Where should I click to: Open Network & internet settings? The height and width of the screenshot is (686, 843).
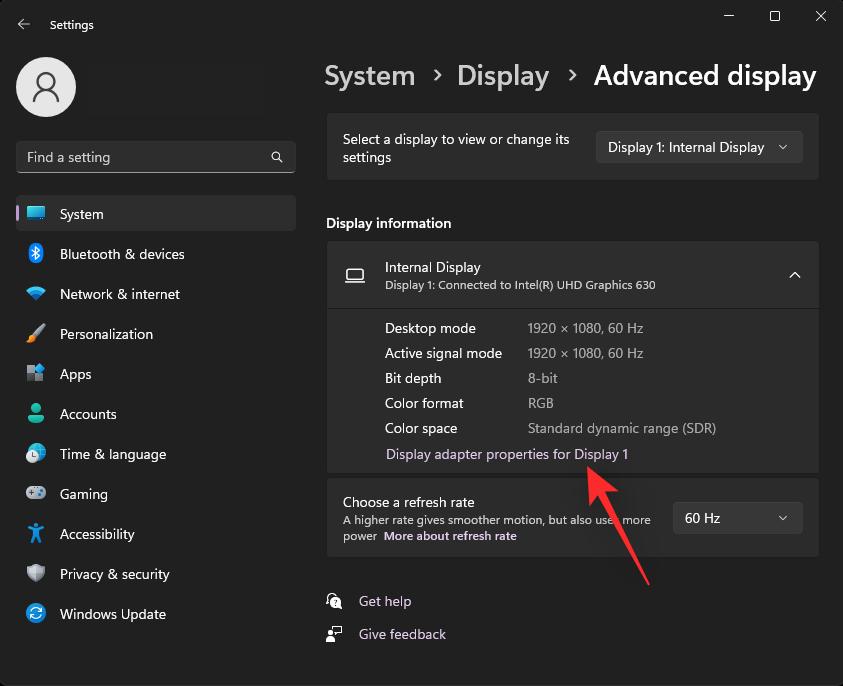(x=36, y=294)
